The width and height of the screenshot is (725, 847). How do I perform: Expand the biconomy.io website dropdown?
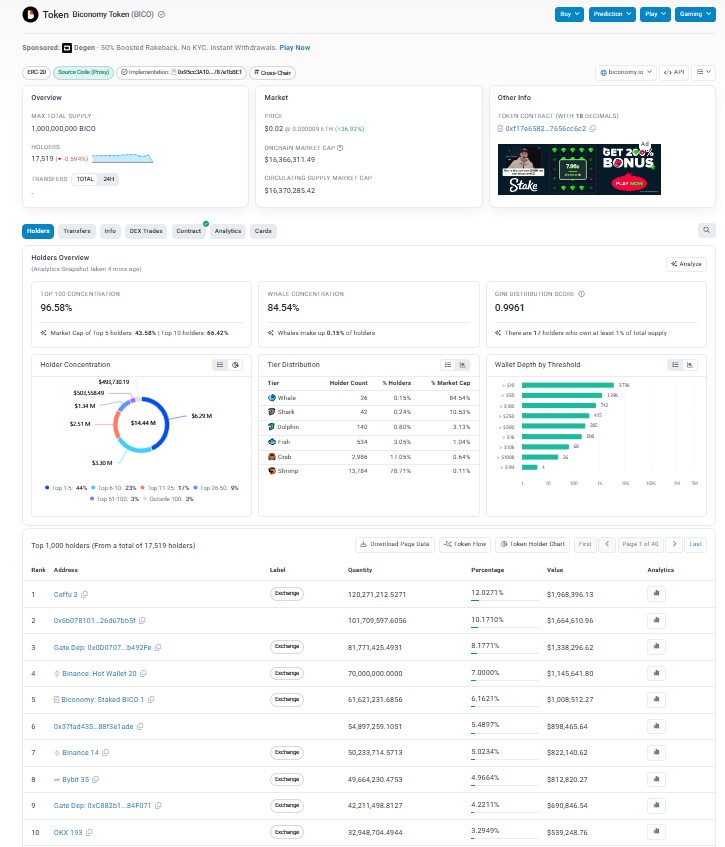coord(626,72)
